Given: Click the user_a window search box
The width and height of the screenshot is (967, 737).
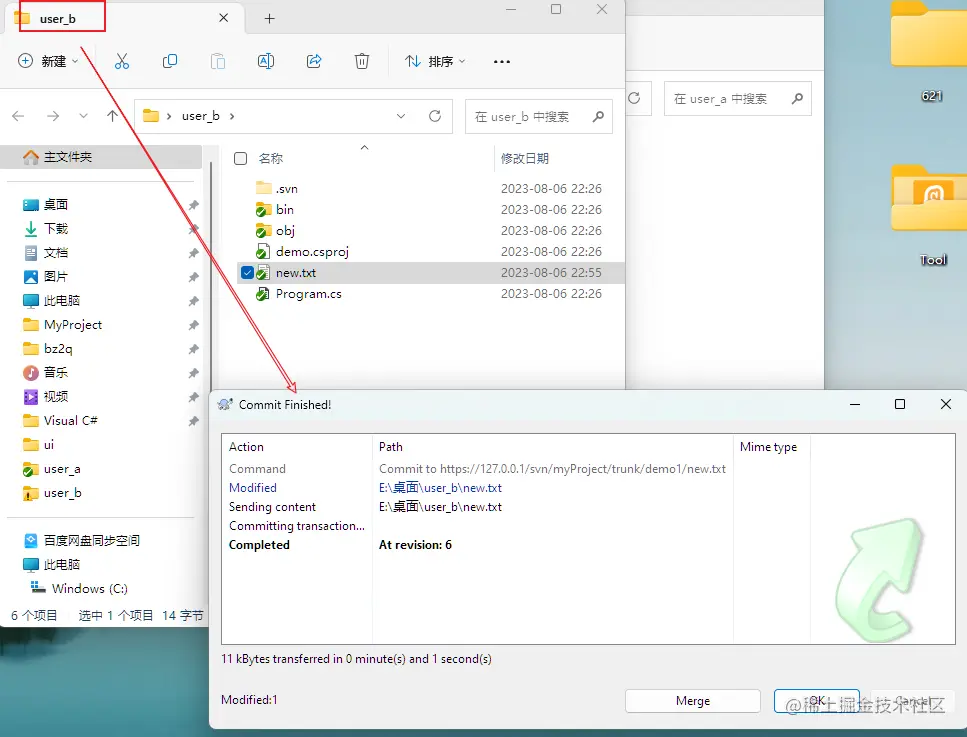Looking at the screenshot, I should 738,99.
